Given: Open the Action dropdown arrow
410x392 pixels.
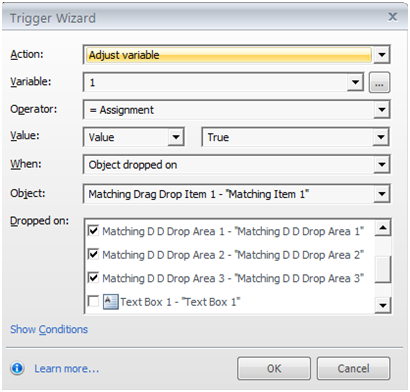Looking at the screenshot, I should tap(382, 55).
